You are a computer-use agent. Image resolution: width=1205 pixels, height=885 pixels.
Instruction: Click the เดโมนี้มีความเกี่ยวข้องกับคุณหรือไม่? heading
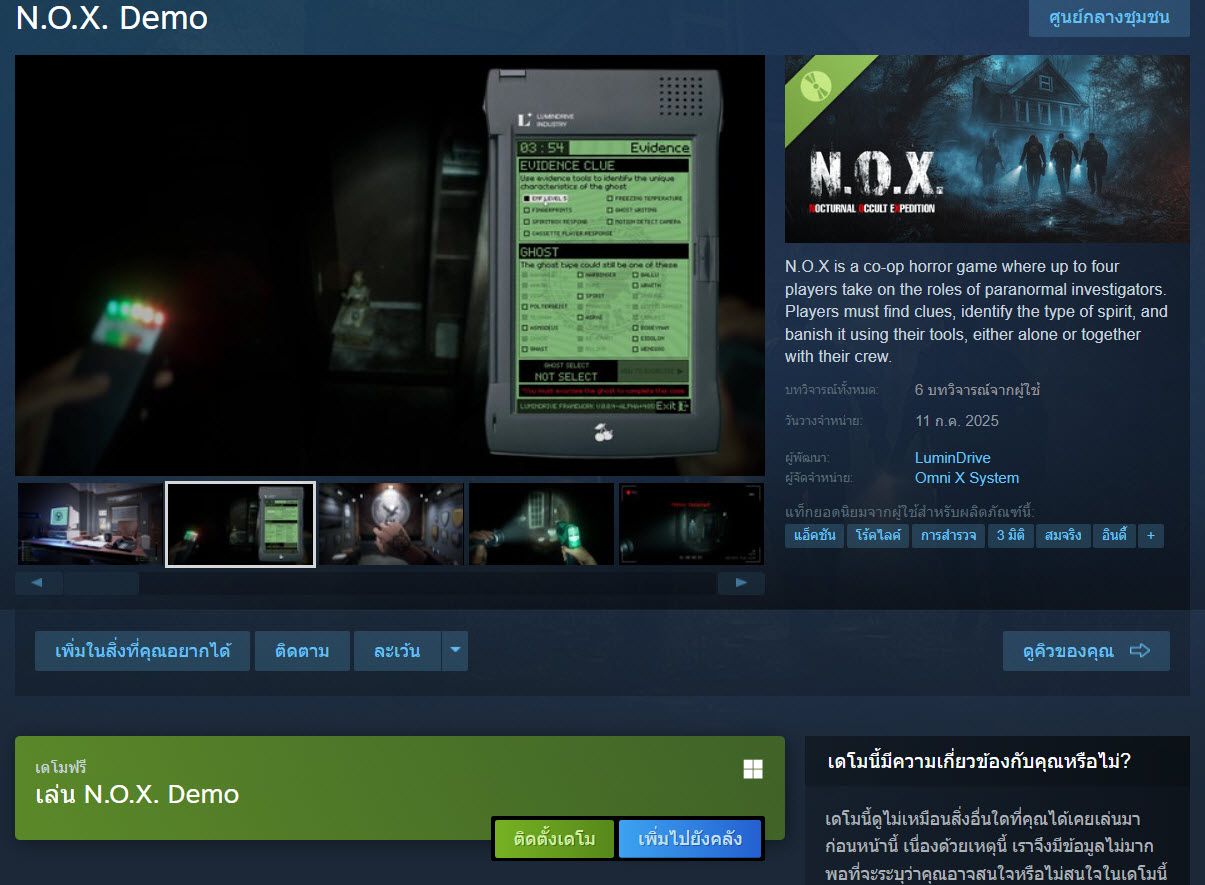(979, 762)
